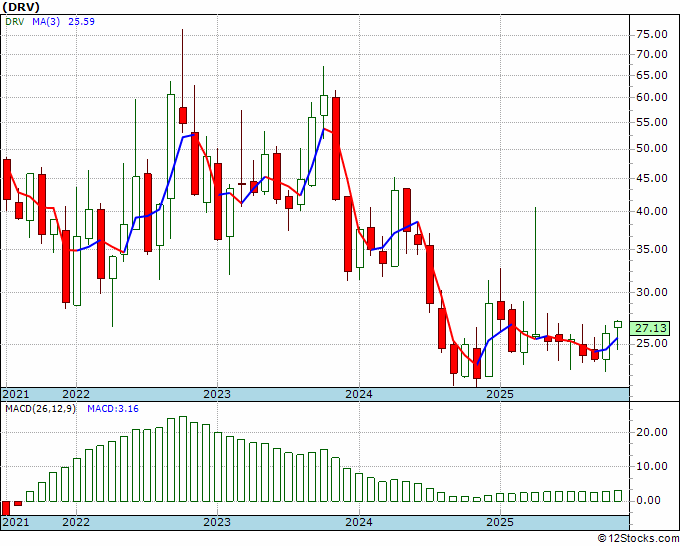This screenshot has height=546, width=680.
Task: Click the 40.00 price axis label
Action: pyautogui.click(x=652, y=211)
